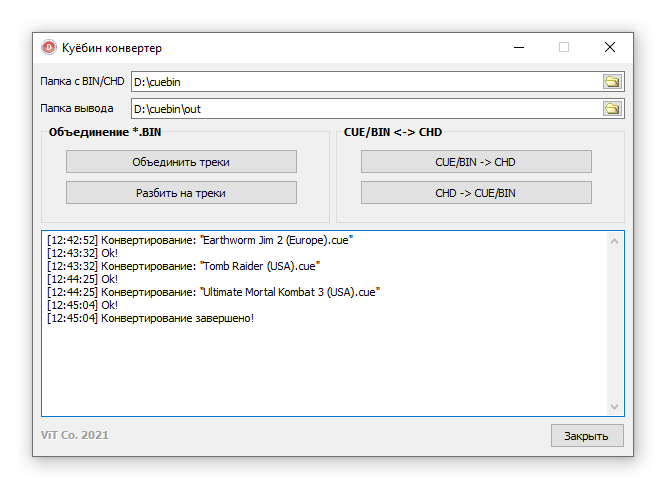Close the app with Закрыть button
This screenshot has width=666, height=489.
coord(587,435)
